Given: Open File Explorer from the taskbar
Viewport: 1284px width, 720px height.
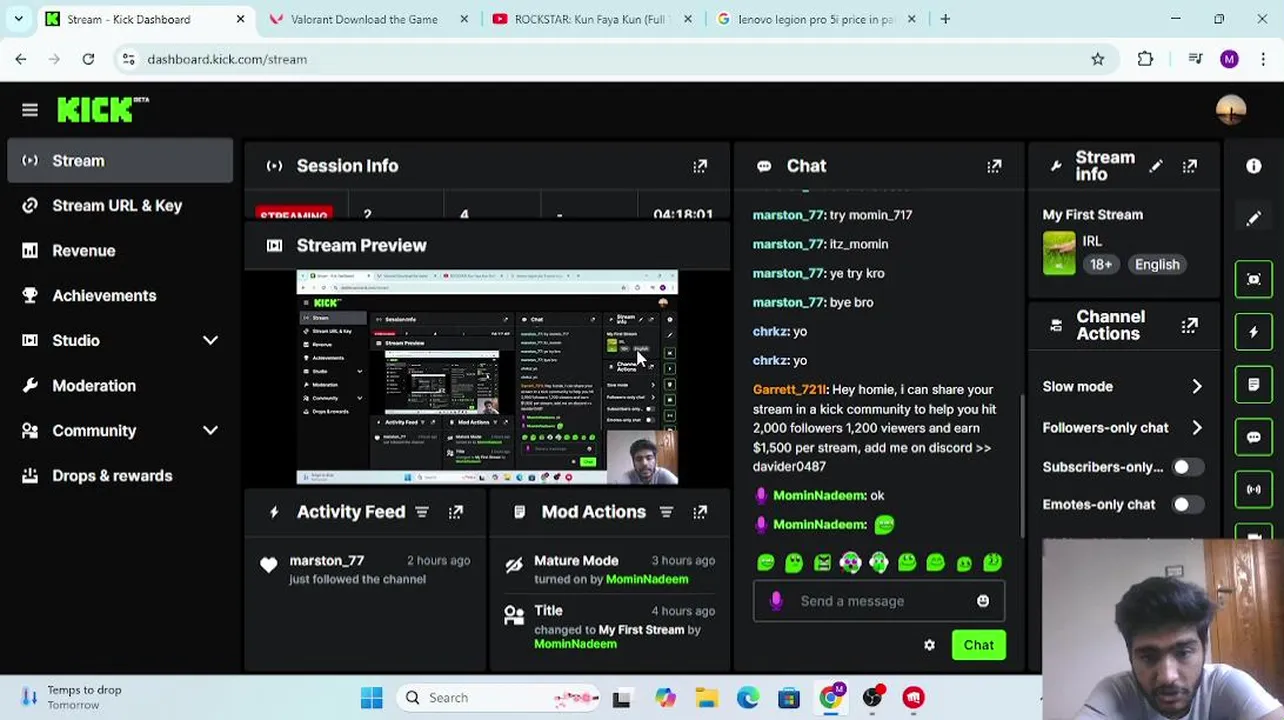Looking at the screenshot, I should 706,698.
